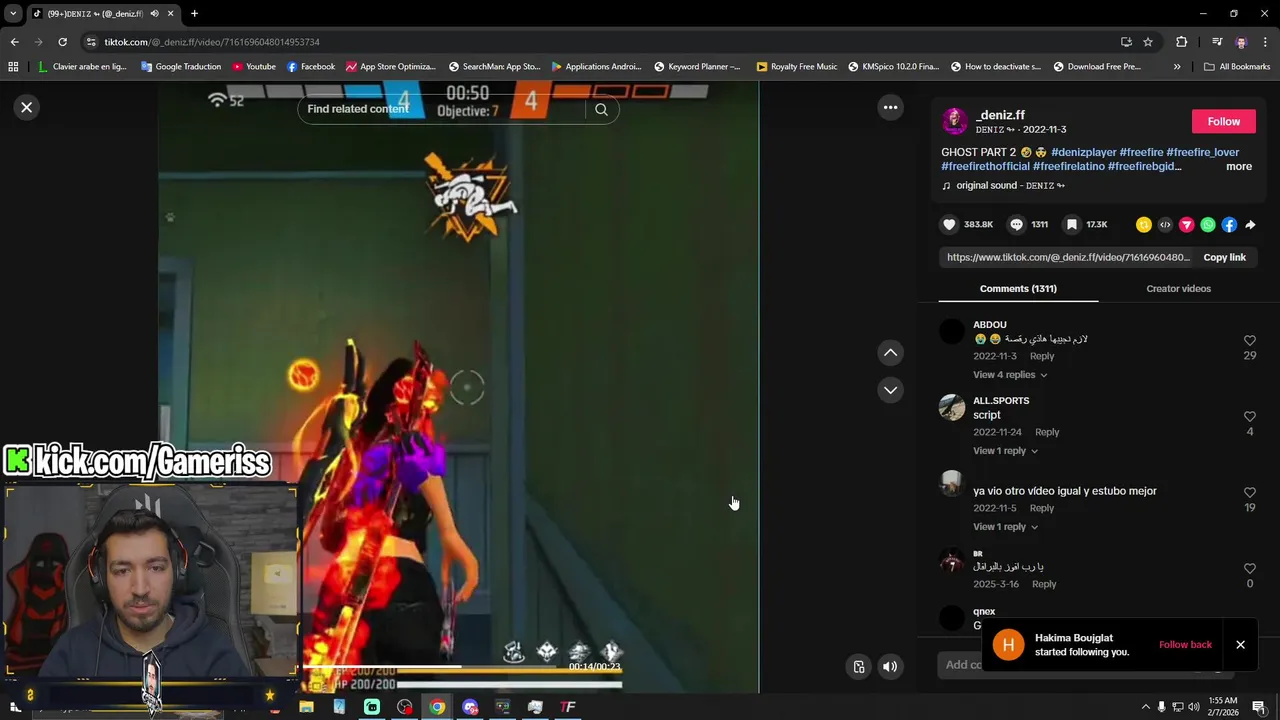Like ABDOU's comment
The height and width of the screenshot is (720, 1280).
1249,341
